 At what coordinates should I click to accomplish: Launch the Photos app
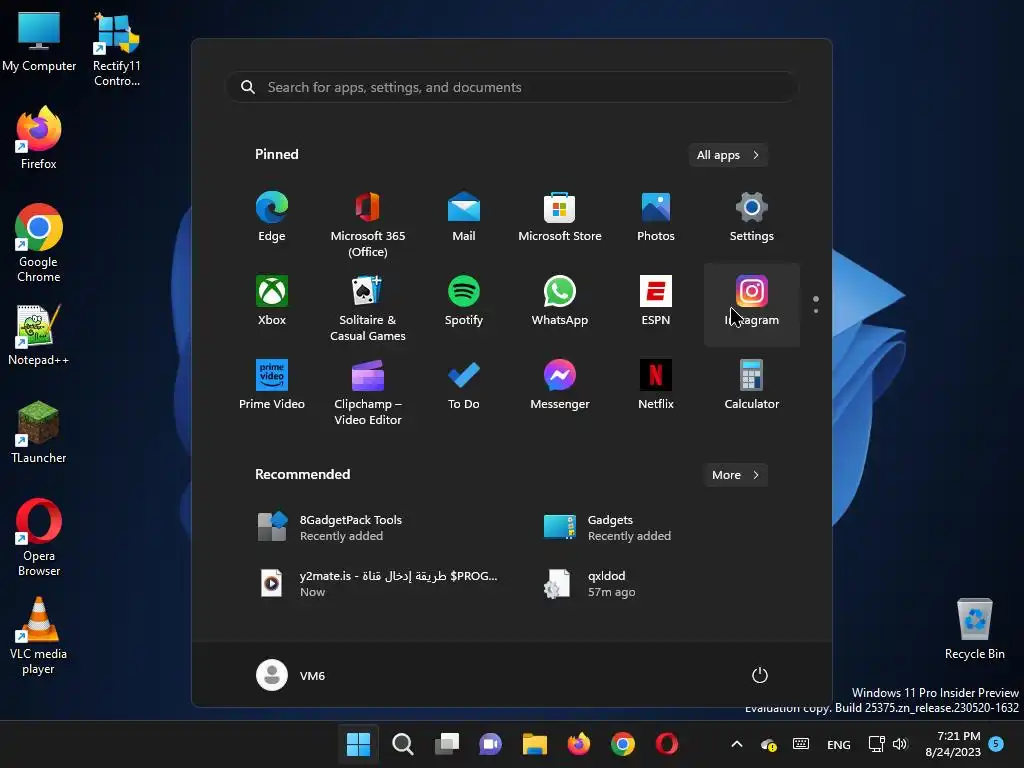click(656, 218)
